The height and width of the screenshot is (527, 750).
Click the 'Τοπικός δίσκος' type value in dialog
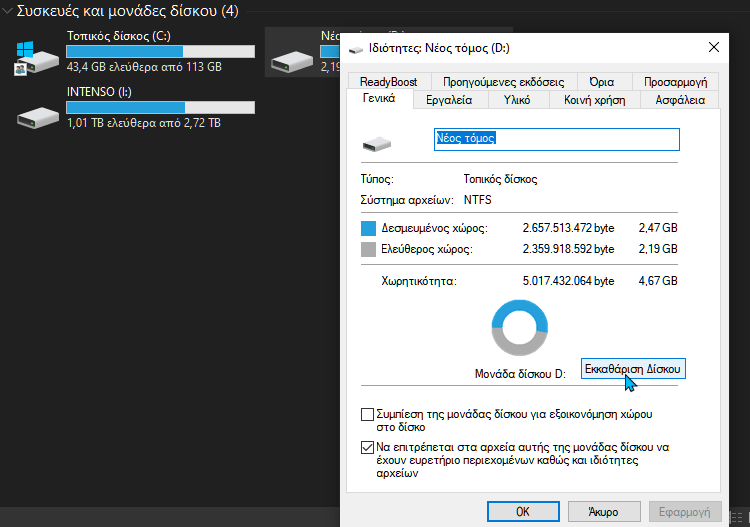(500, 179)
